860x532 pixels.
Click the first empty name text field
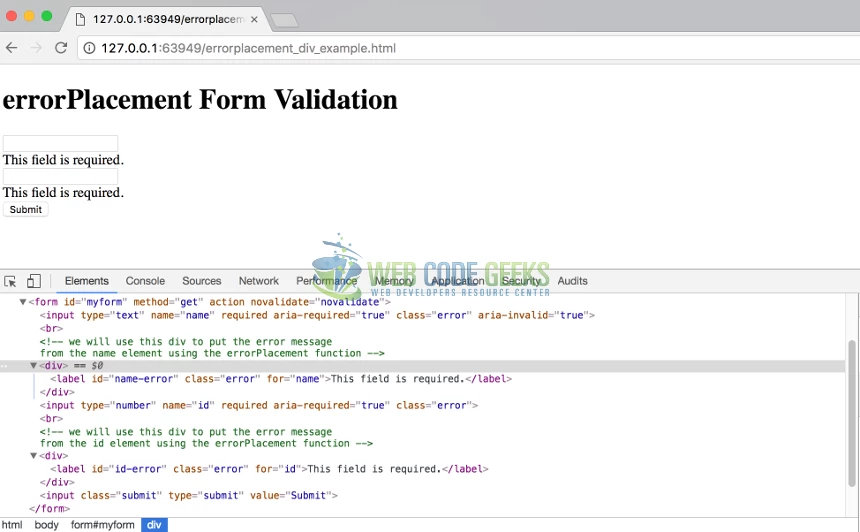point(60,143)
